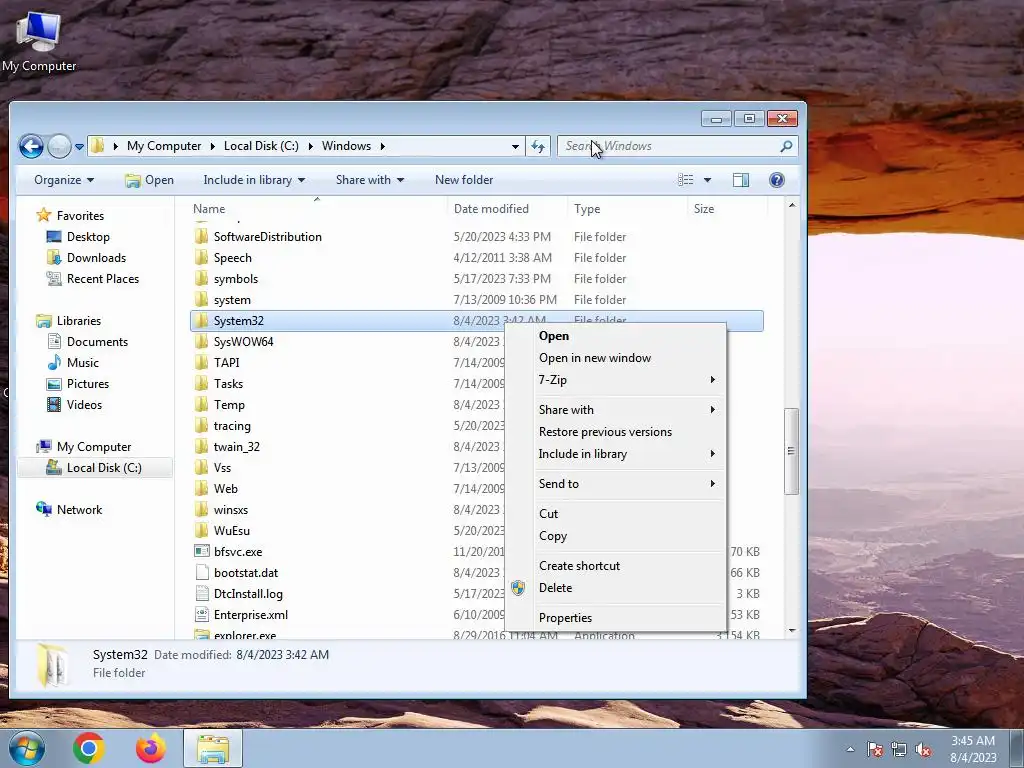
Task: Expand Include in library toolbar menu
Action: [254, 180]
